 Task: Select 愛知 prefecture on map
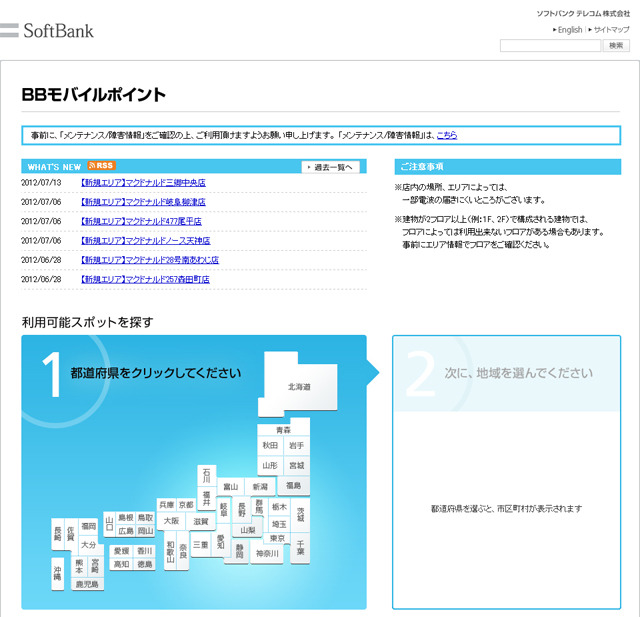(221, 542)
